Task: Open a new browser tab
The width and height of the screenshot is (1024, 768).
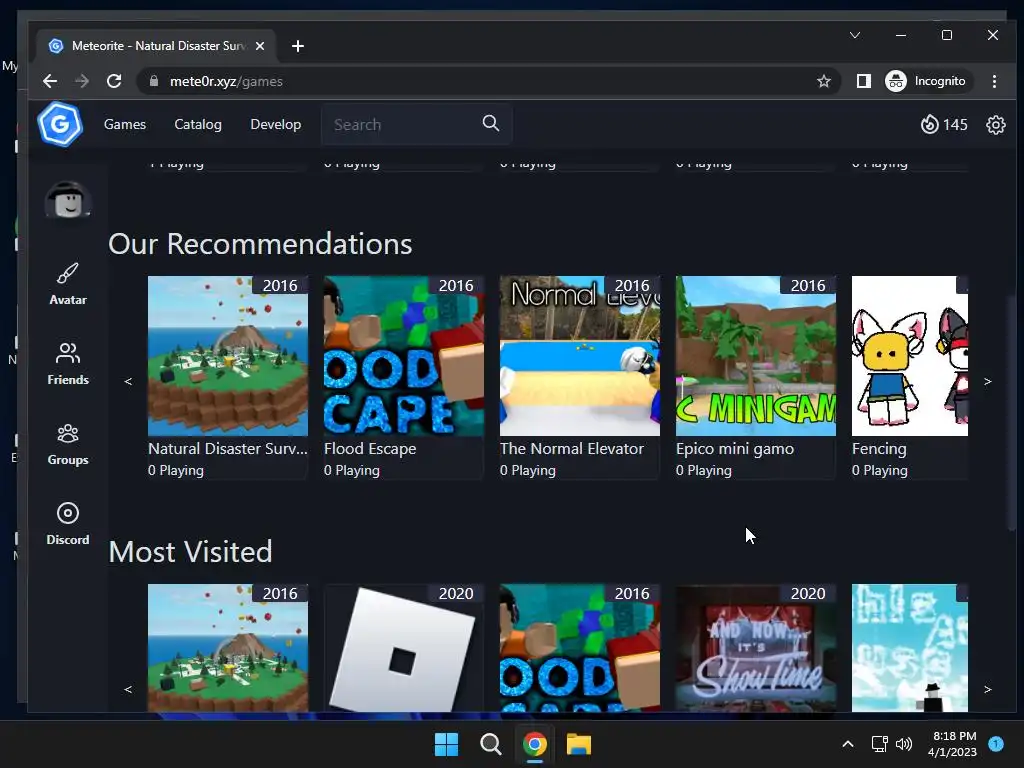Action: [298, 46]
